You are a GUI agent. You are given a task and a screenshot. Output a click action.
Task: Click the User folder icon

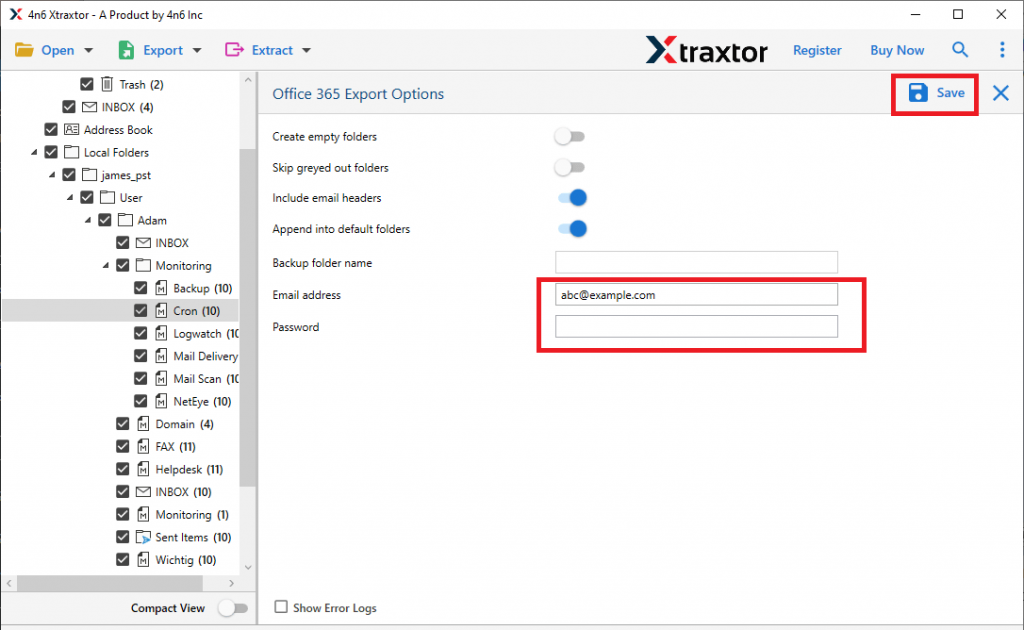(108, 197)
